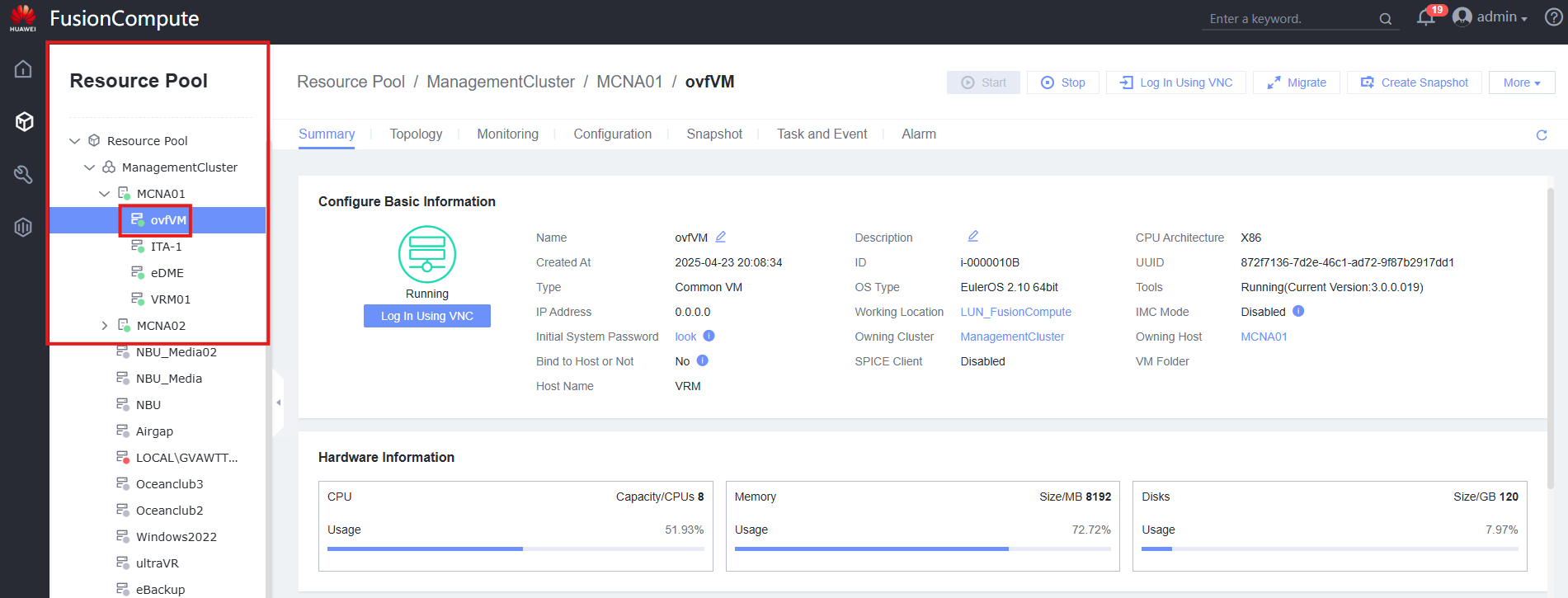Expand the MCNA02 host node
This screenshot has height=598, width=1568.
[x=104, y=326]
